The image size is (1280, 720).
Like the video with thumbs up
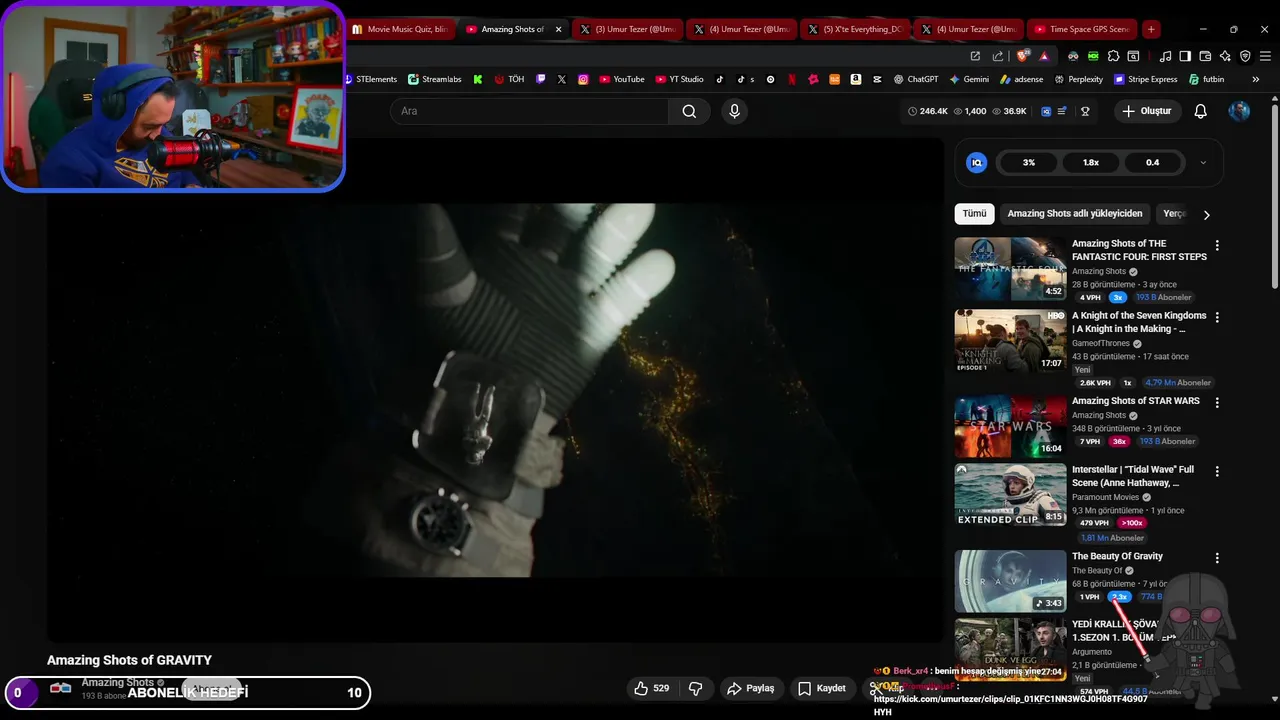click(x=651, y=688)
